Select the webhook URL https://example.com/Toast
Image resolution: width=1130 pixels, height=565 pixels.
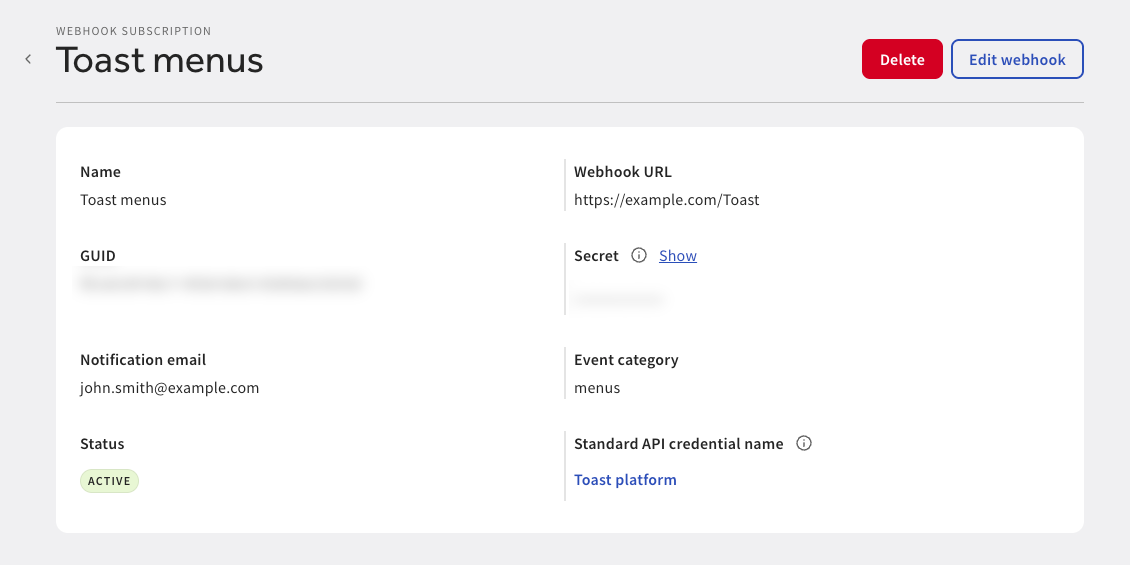(x=667, y=200)
